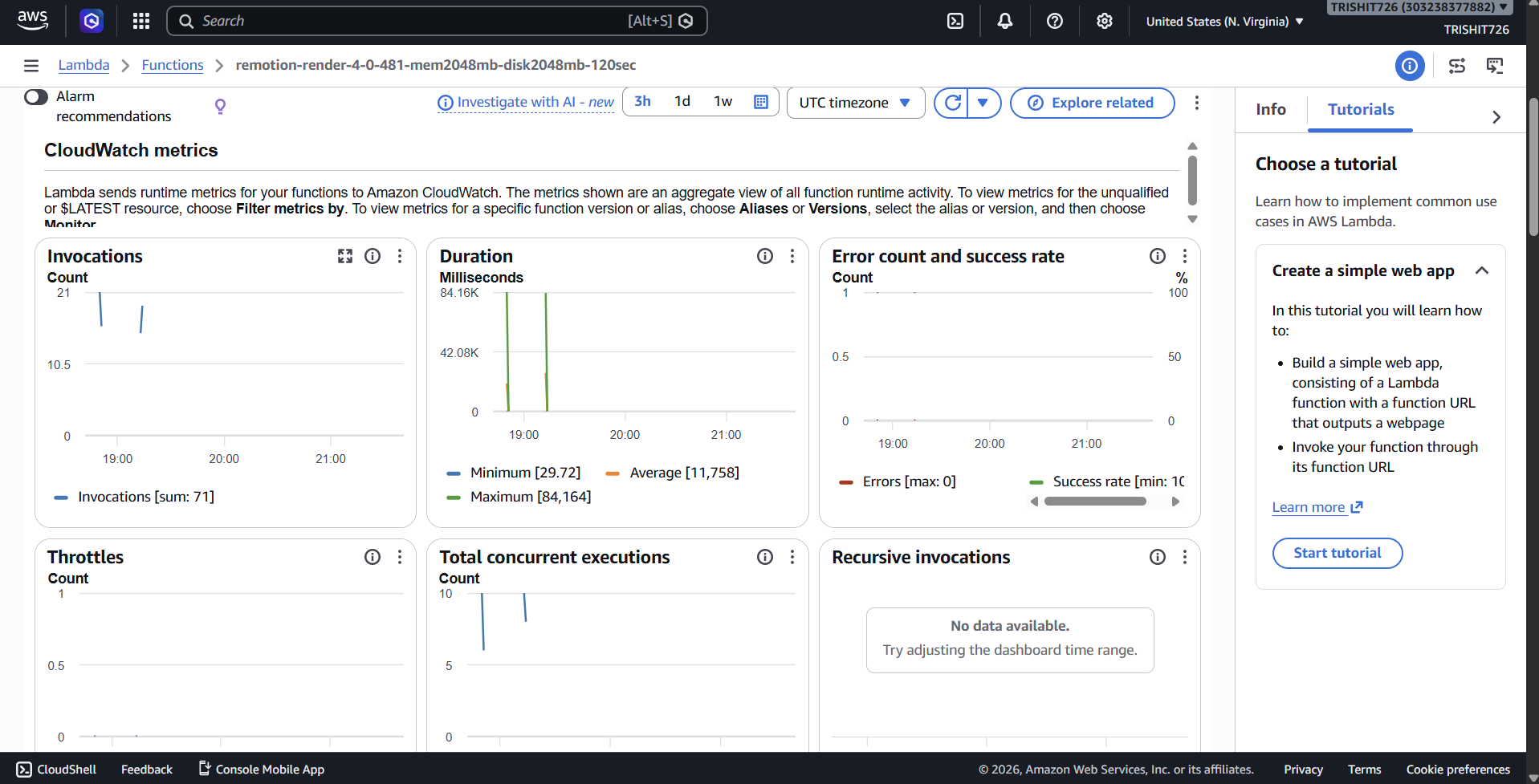Screen dimensions: 1539x784
Task: Open Error count widget actions menu
Action: pos(1185,256)
